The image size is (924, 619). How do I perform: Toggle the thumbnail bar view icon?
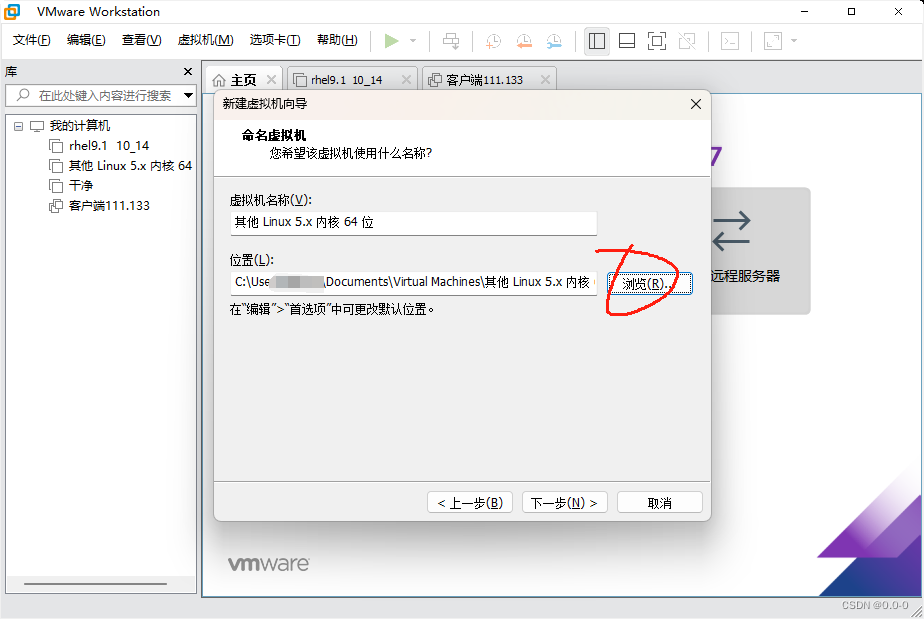pyautogui.click(x=627, y=41)
